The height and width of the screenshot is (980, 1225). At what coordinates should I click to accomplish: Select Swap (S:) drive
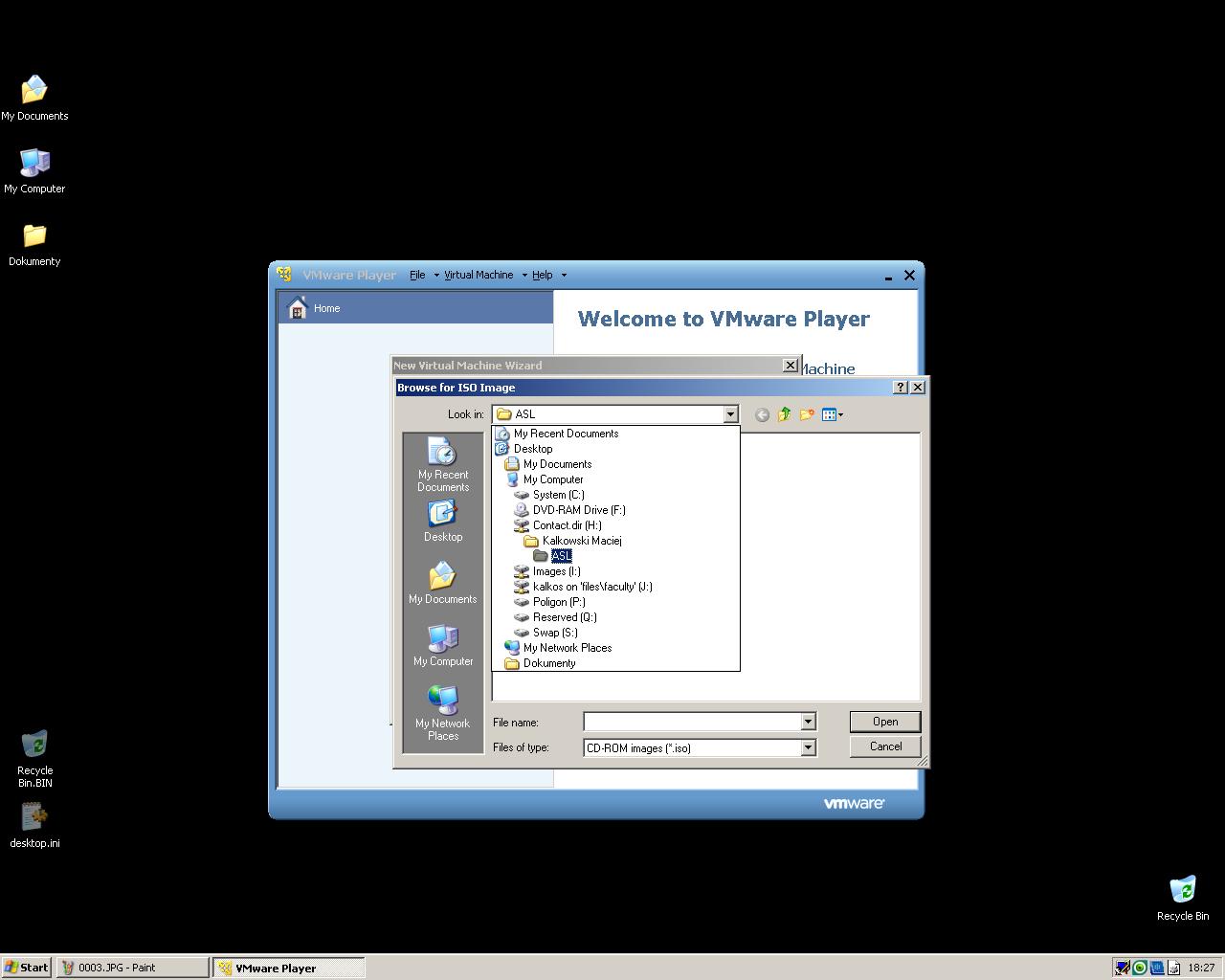point(615,633)
